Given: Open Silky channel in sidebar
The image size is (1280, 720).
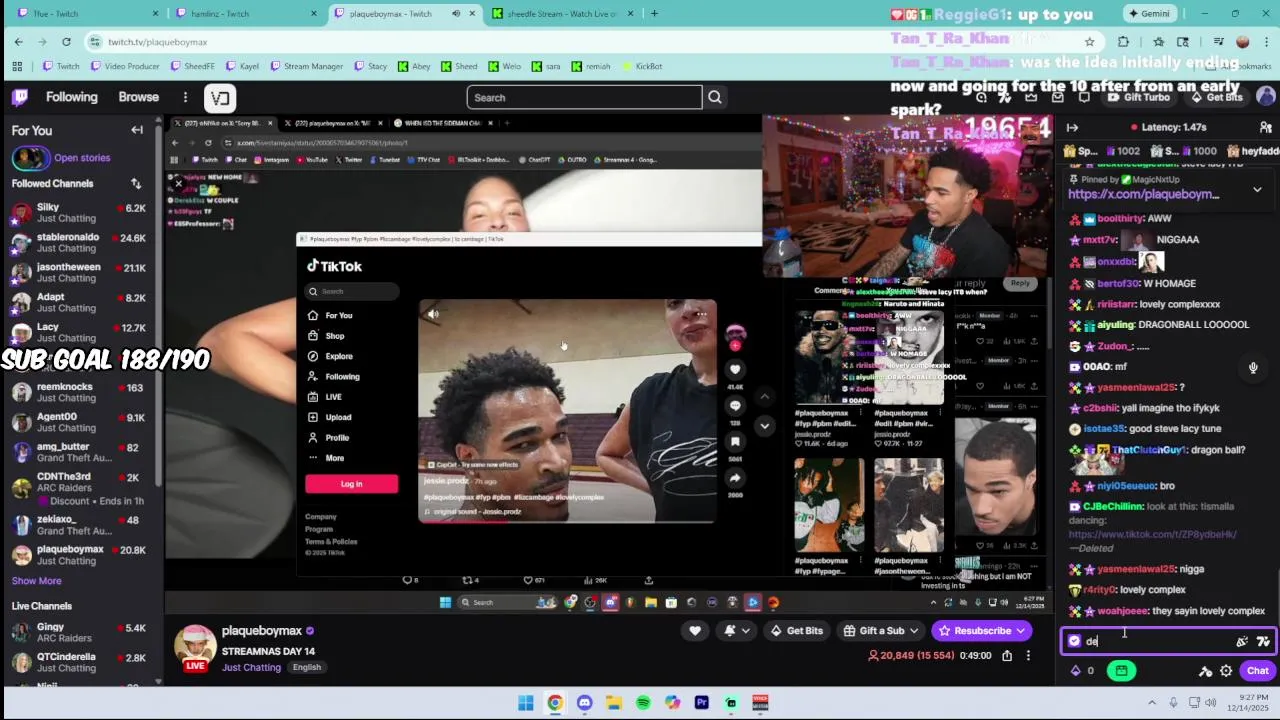Looking at the screenshot, I should (x=80, y=213).
